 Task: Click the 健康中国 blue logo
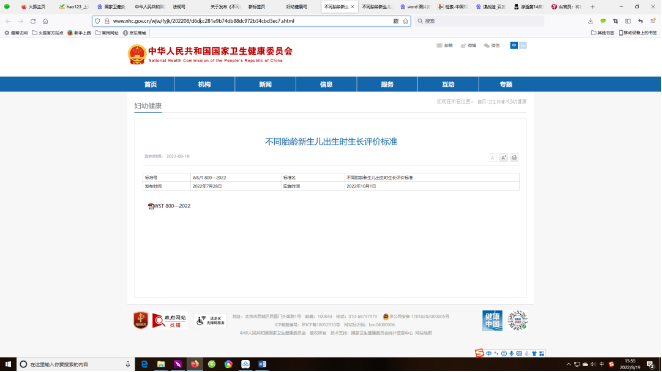click(492, 320)
